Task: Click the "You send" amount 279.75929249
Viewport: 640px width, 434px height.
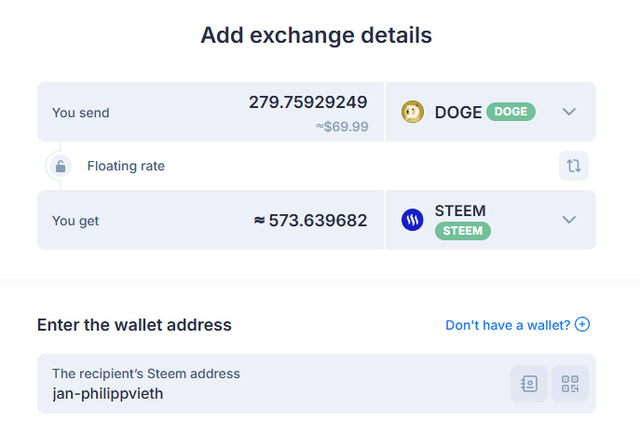Action: pyautogui.click(x=308, y=102)
